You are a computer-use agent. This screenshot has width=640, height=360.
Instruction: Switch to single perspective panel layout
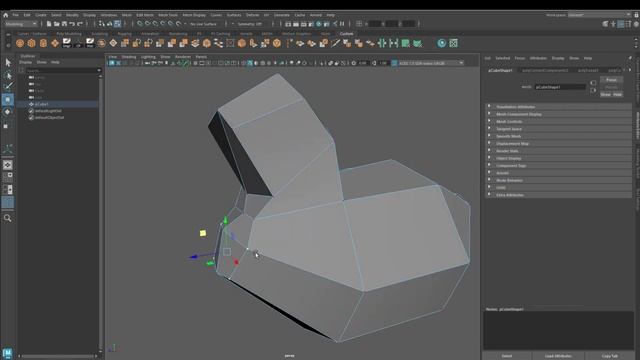[x=8, y=165]
